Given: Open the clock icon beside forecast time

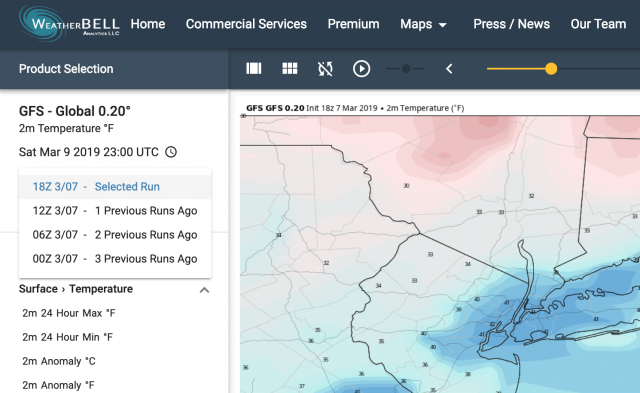Looking at the screenshot, I should click(x=171, y=152).
